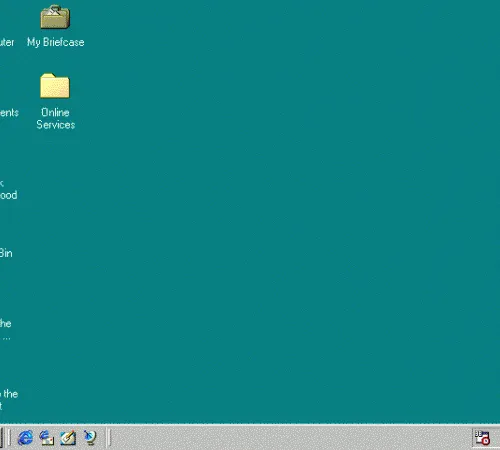
Task: Click the "Online Services" label text
Action: pyautogui.click(x=56, y=118)
